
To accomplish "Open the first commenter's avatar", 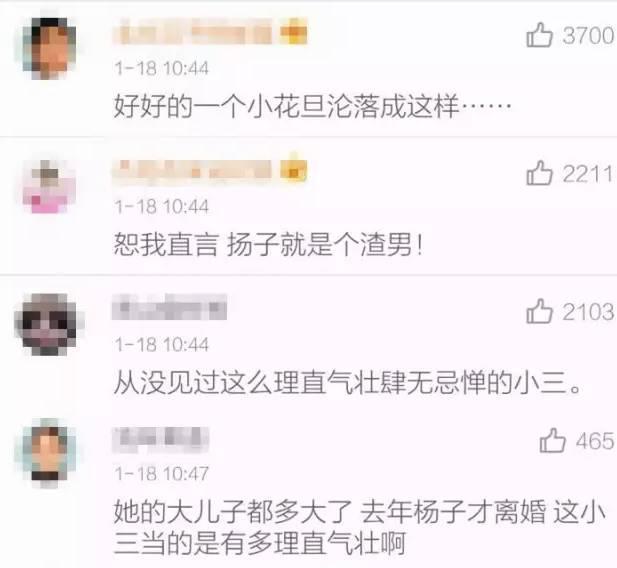I will [x=49, y=48].
